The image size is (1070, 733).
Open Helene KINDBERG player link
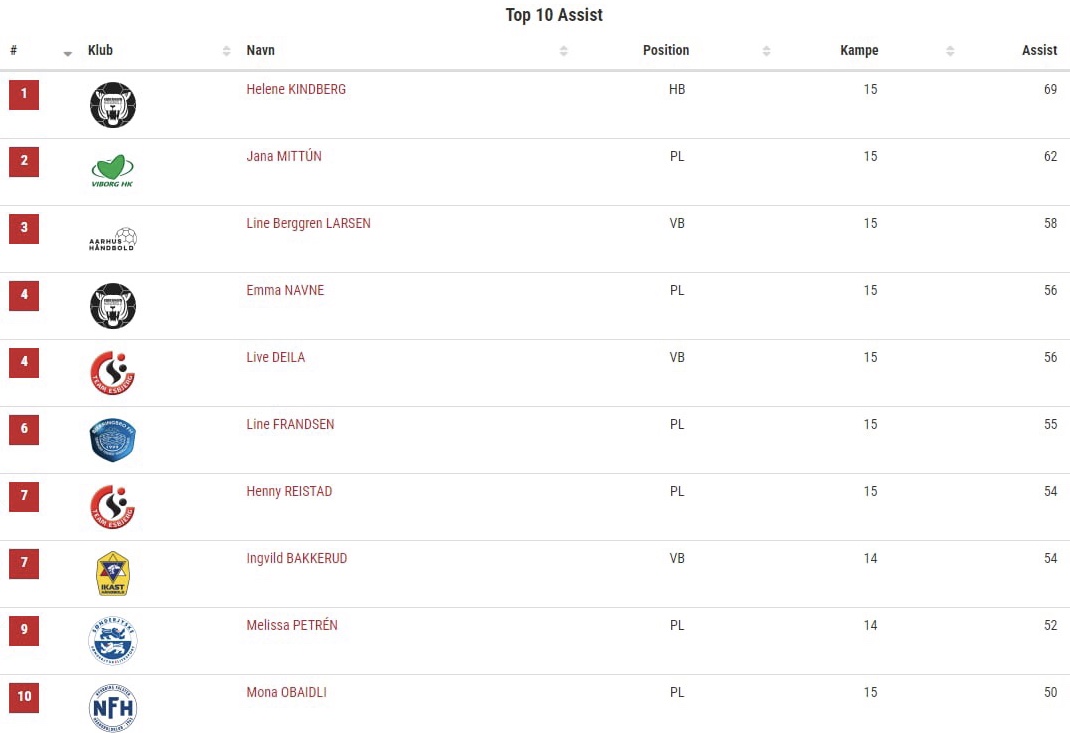point(296,89)
